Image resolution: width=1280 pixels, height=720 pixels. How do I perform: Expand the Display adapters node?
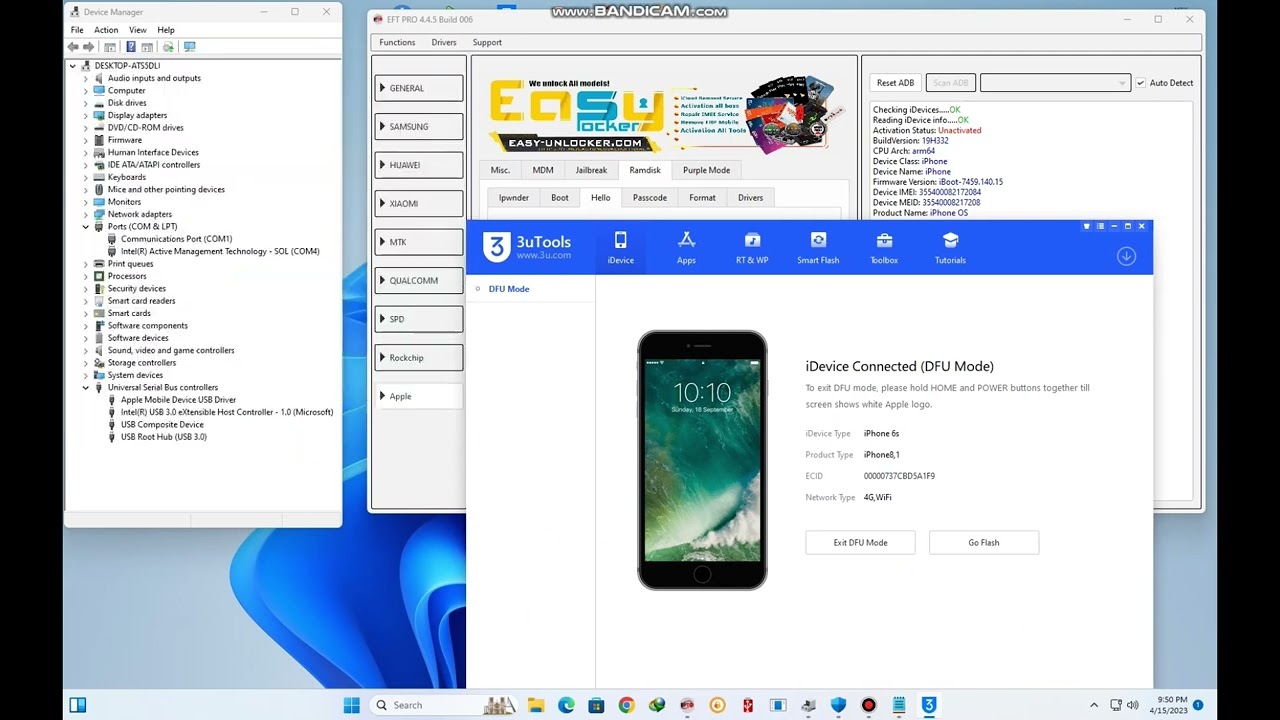pos(86,115)
